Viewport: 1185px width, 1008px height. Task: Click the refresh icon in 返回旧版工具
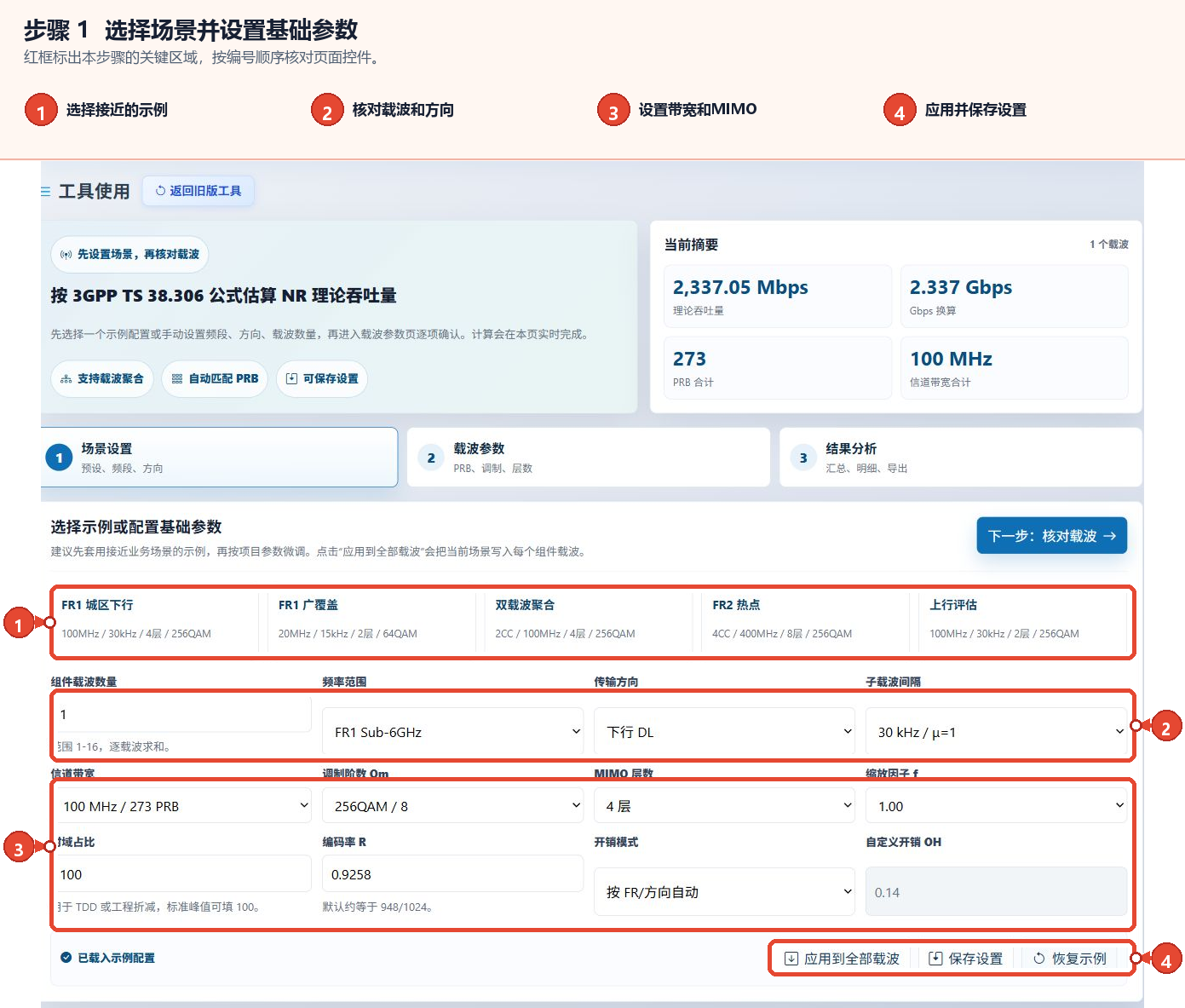160,191
